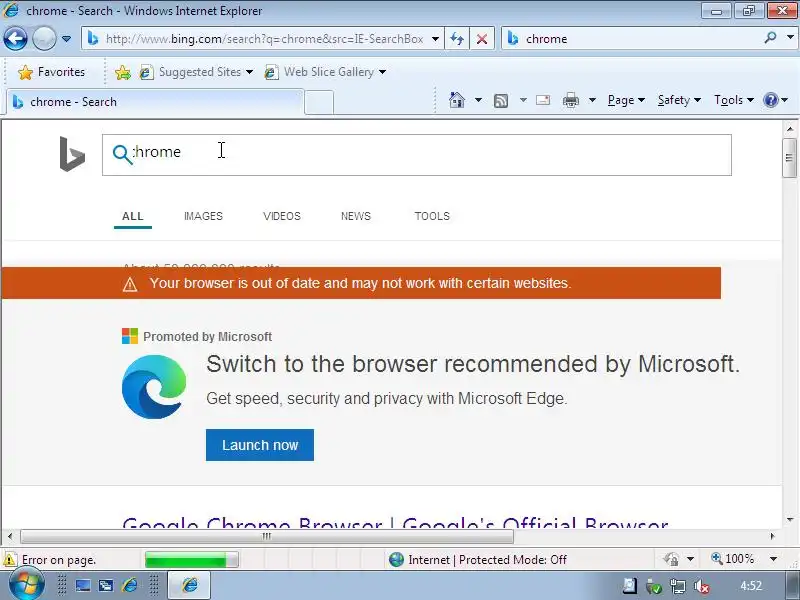Click the Read Mail icon
The width and height of the screenshot is (800, 600).
pyautogui.click(x=543, y=100)
